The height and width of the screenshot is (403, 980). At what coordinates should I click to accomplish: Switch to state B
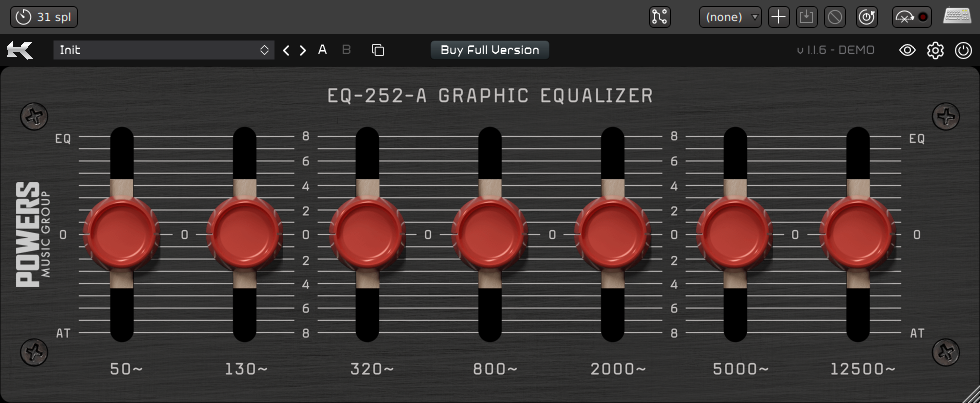[x=347, y=50]
